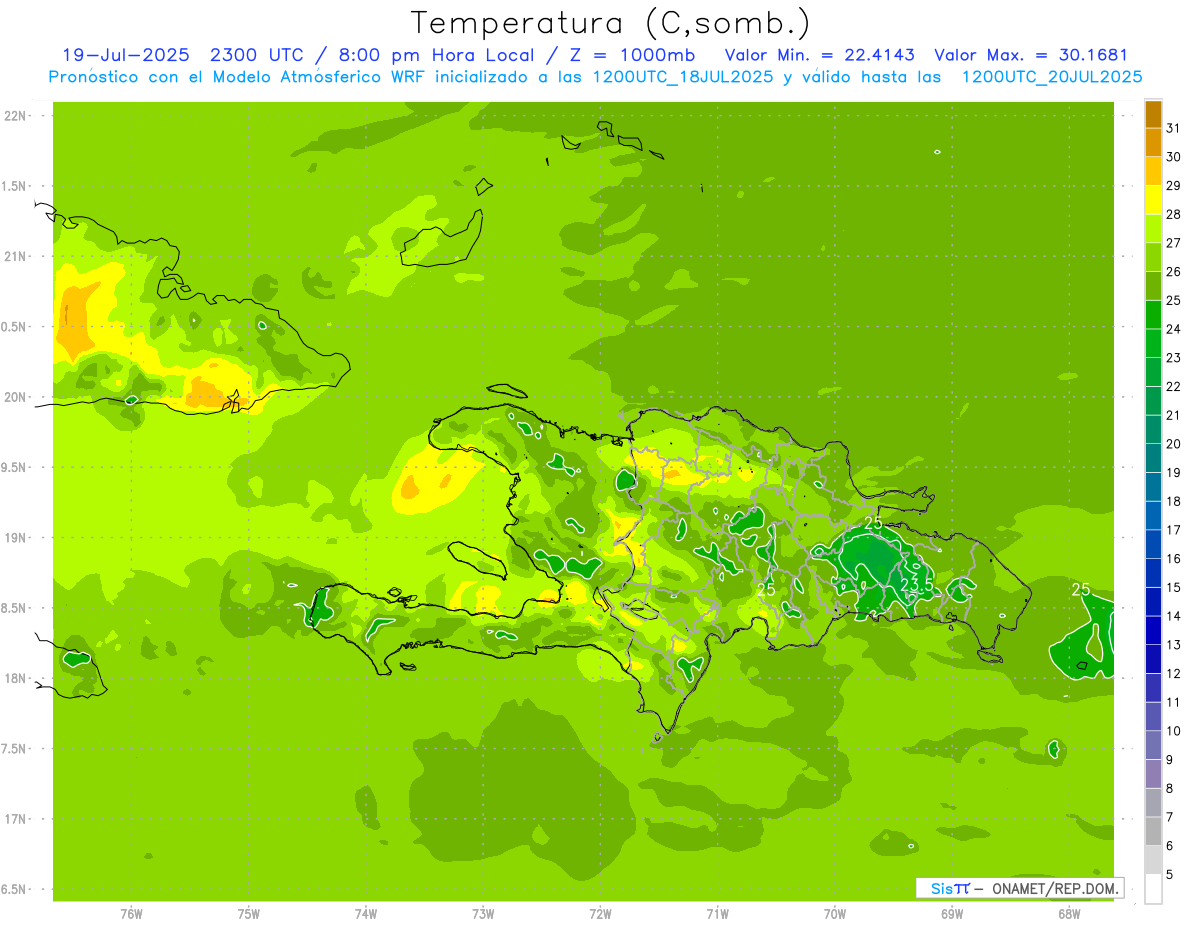Image resolution: width=1200 pixels, height=927 pixels.
Task: Click the "69W" longitude label
Action: 952,915
